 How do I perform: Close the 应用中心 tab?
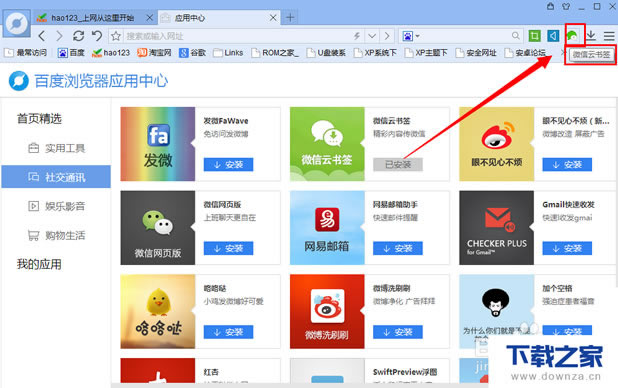tap(273, 18)
